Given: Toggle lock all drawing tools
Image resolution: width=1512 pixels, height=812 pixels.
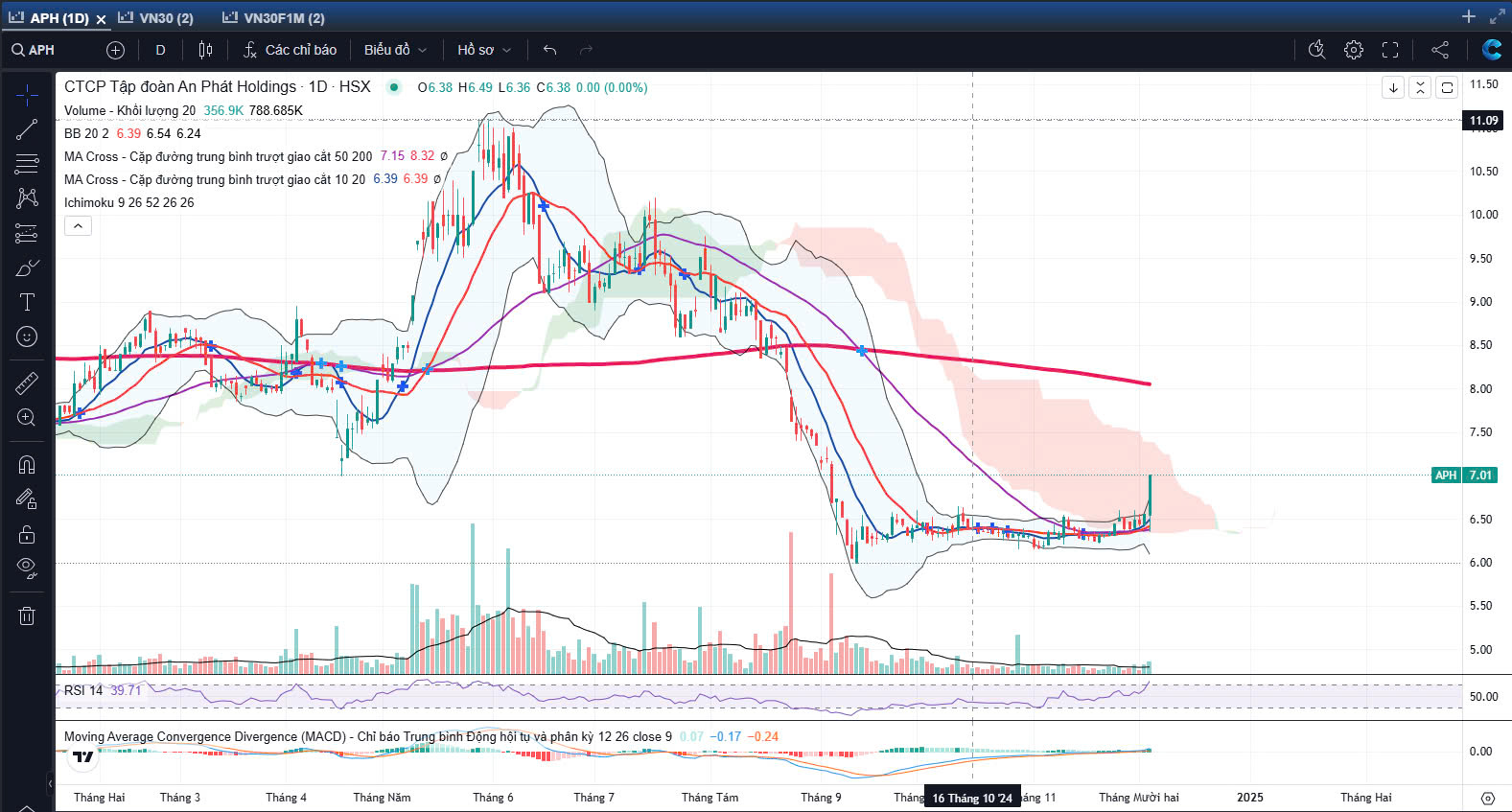Looking at the screenshot, I should [x=27, y=534].
